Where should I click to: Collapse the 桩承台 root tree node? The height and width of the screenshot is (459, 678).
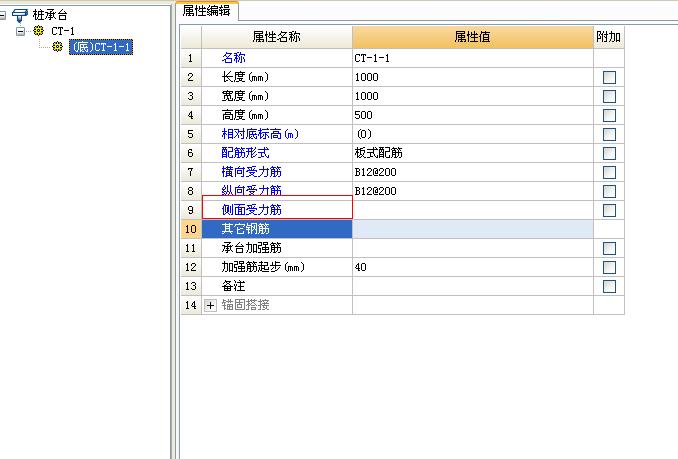pyautogui.click(x=2, y=16)
